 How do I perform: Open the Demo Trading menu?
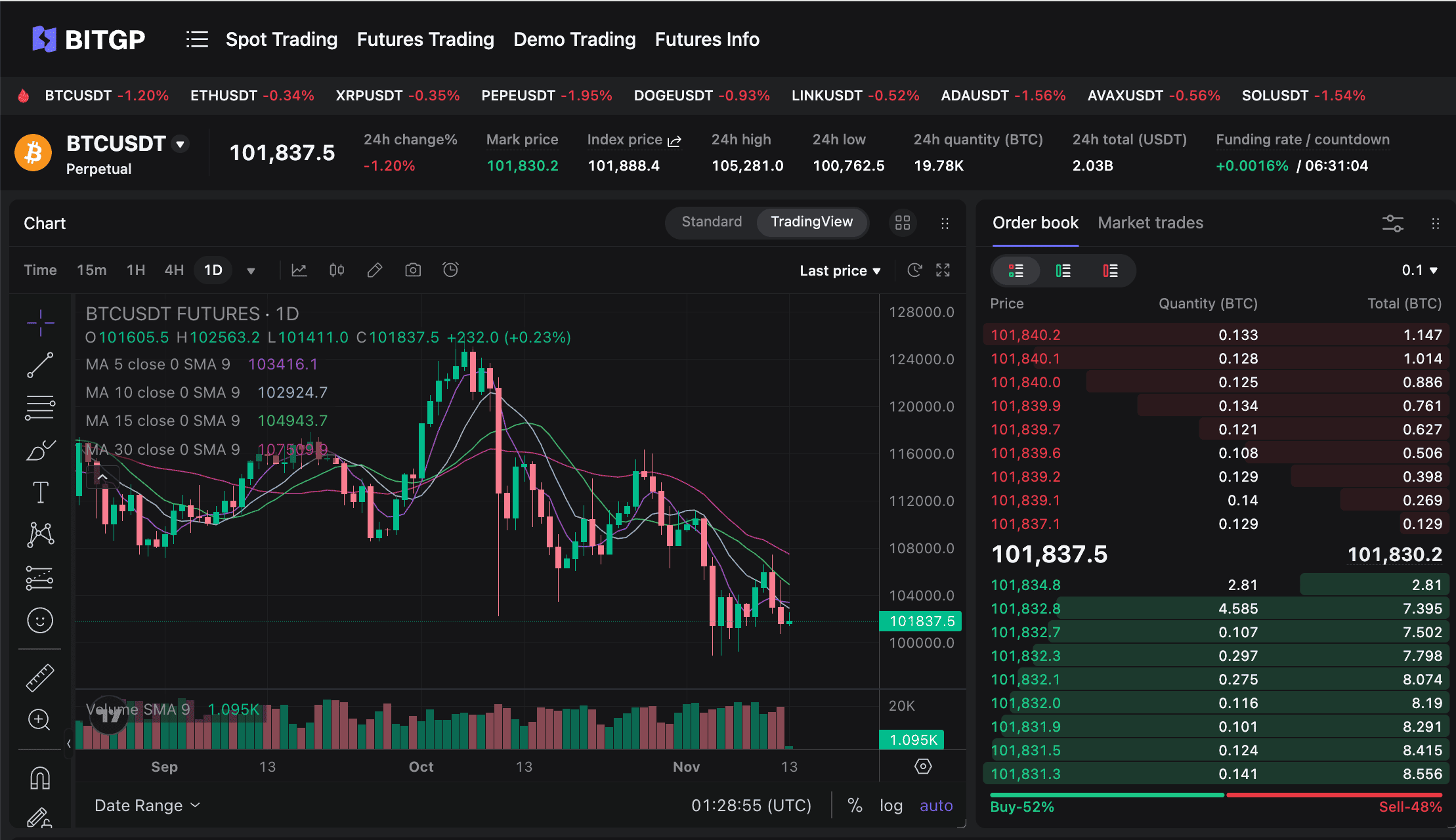click(x=574, y=39)
